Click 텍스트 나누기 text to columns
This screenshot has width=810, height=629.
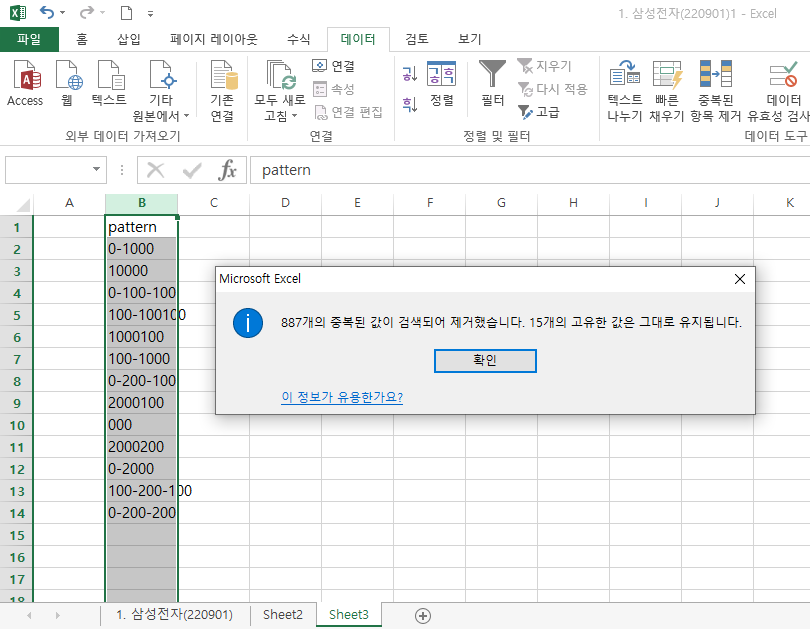(625, 90)
